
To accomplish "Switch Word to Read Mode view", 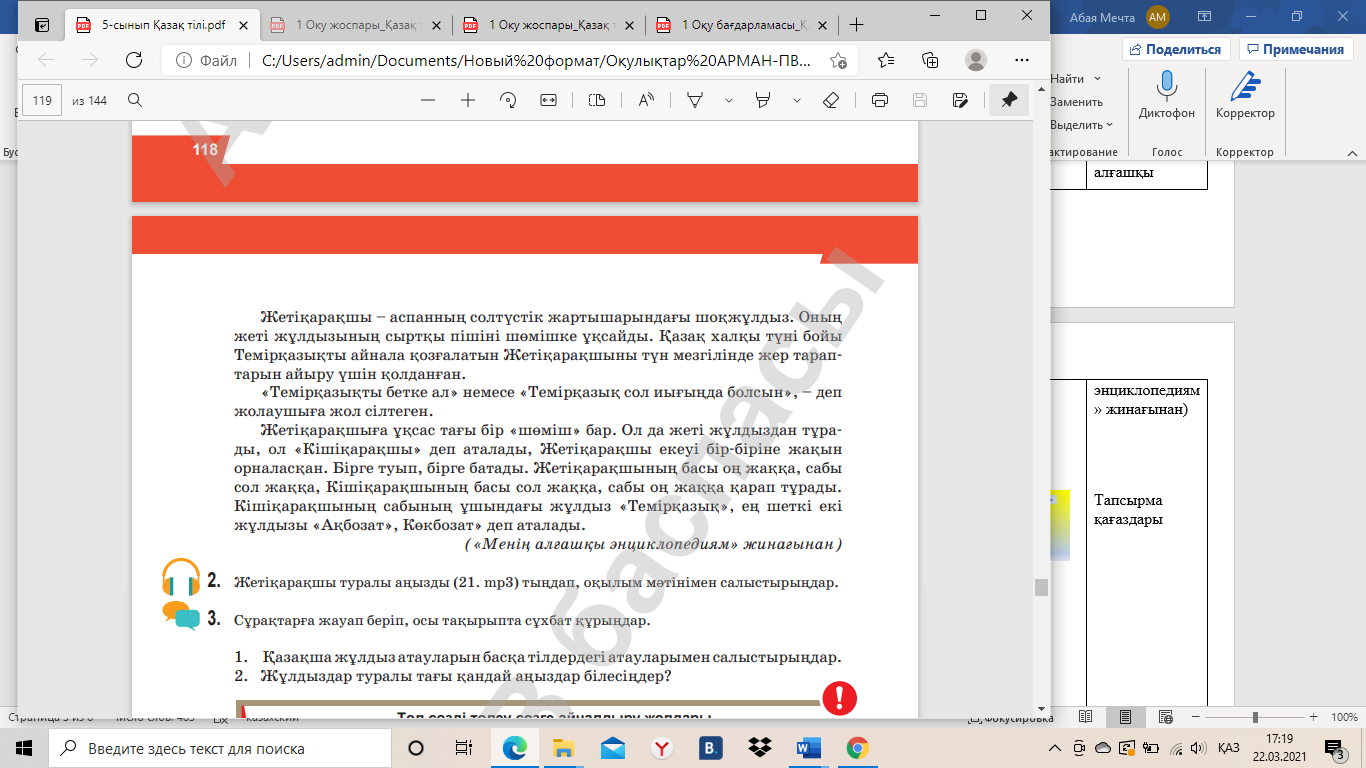I will [x=1087, y=717].
